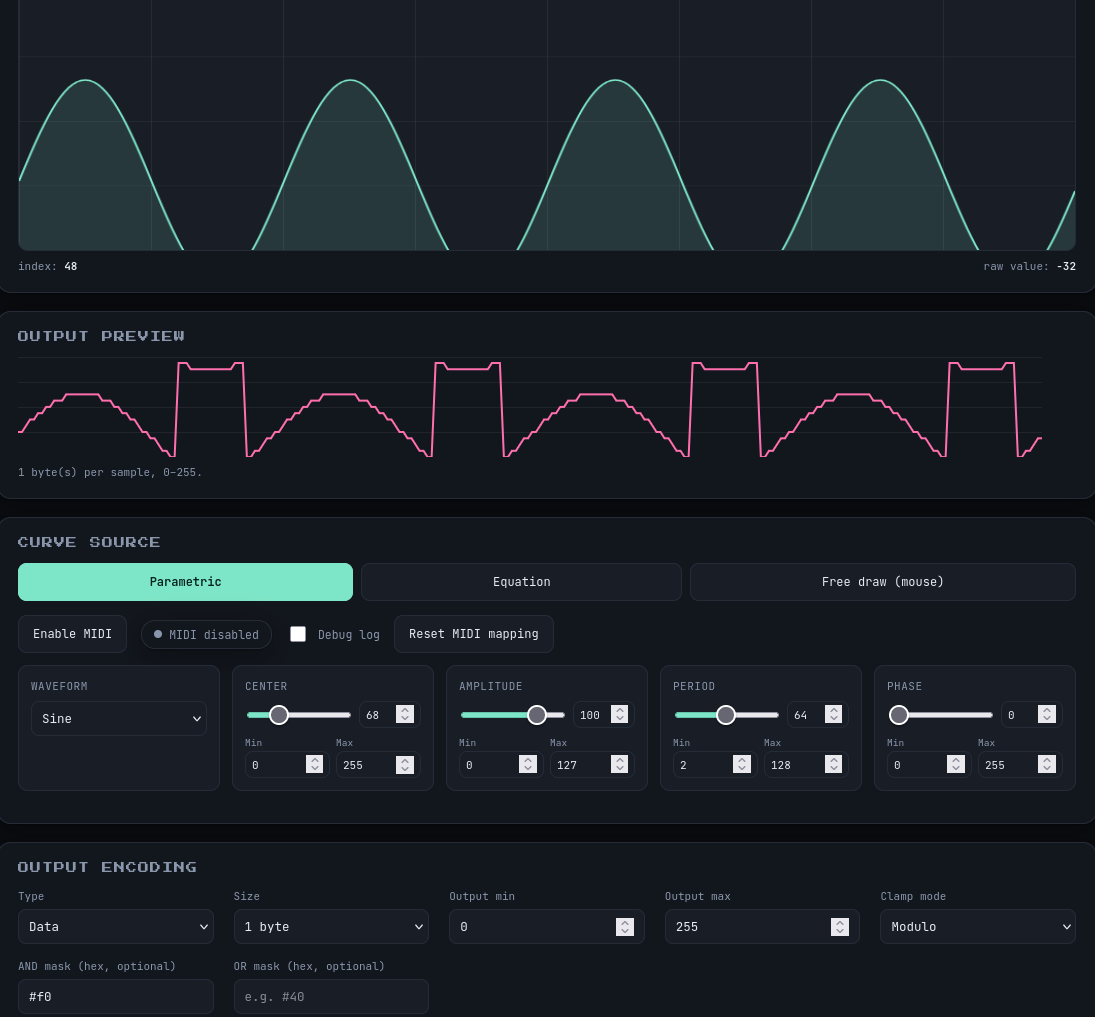Select the Free draw (mouse) tab
Screen dimensions: 1095x1017
883,582
